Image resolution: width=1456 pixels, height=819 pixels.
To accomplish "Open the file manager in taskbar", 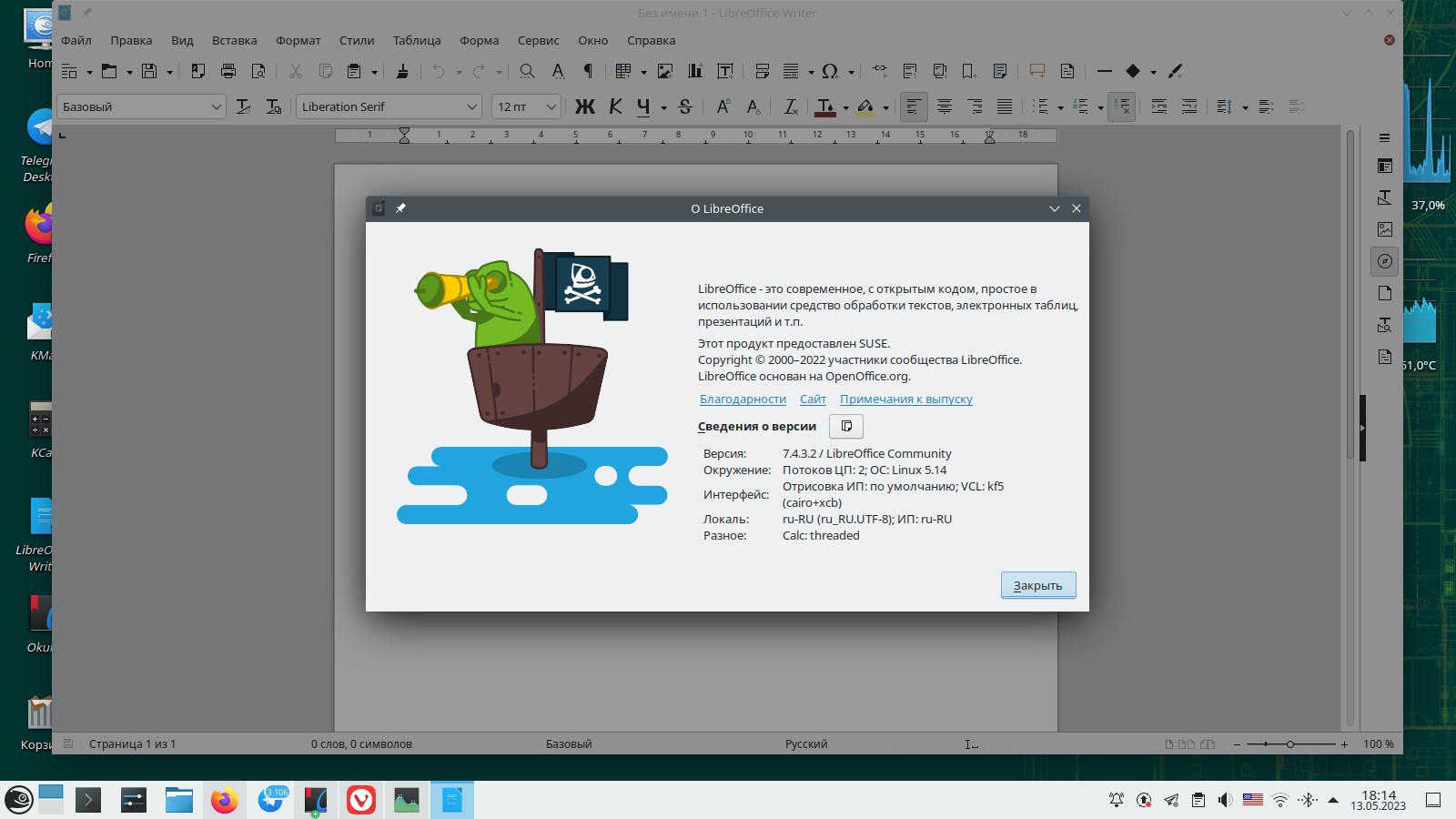I will pos(179,801).
